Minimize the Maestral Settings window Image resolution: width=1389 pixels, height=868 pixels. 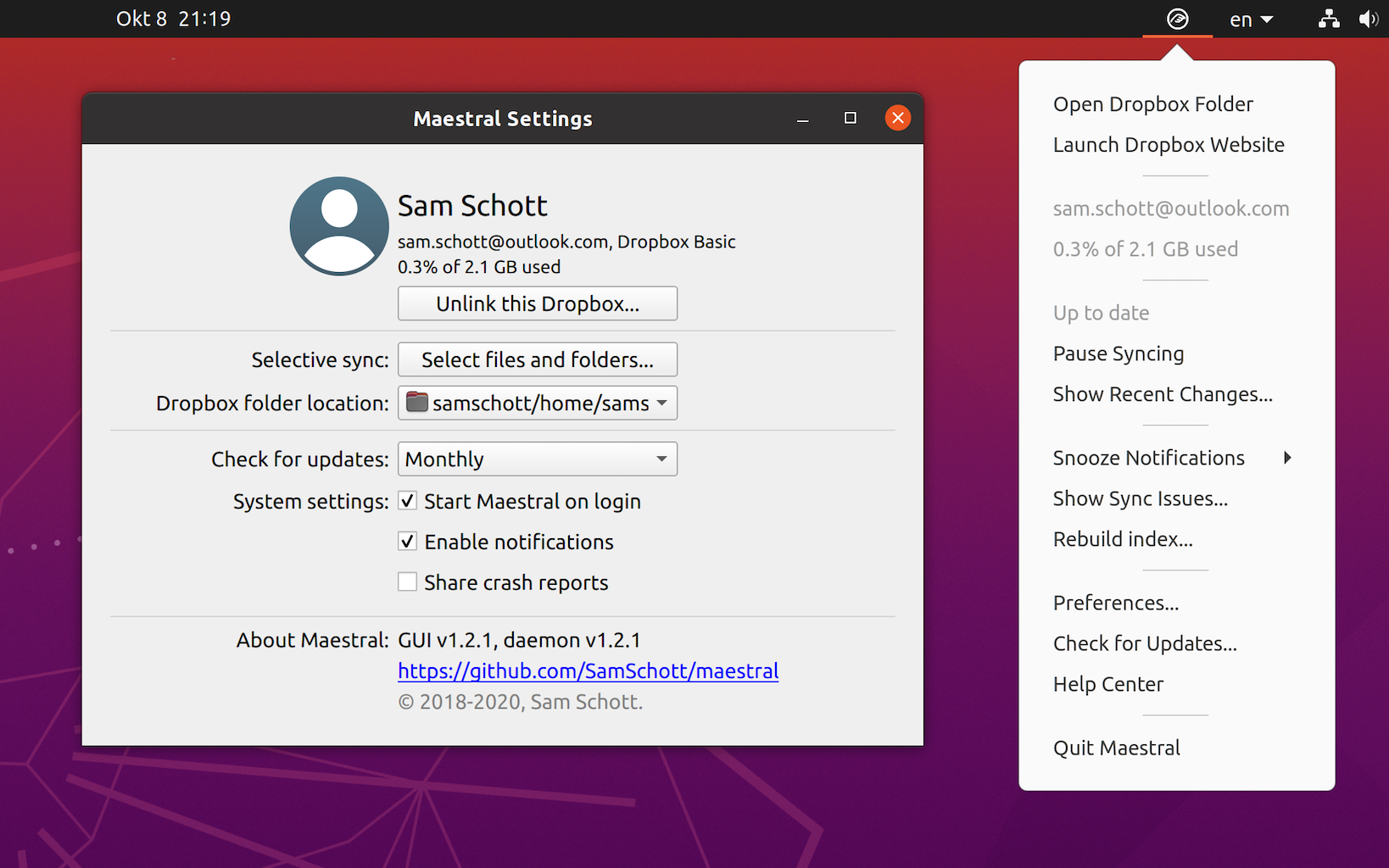(x=802, y=119)
